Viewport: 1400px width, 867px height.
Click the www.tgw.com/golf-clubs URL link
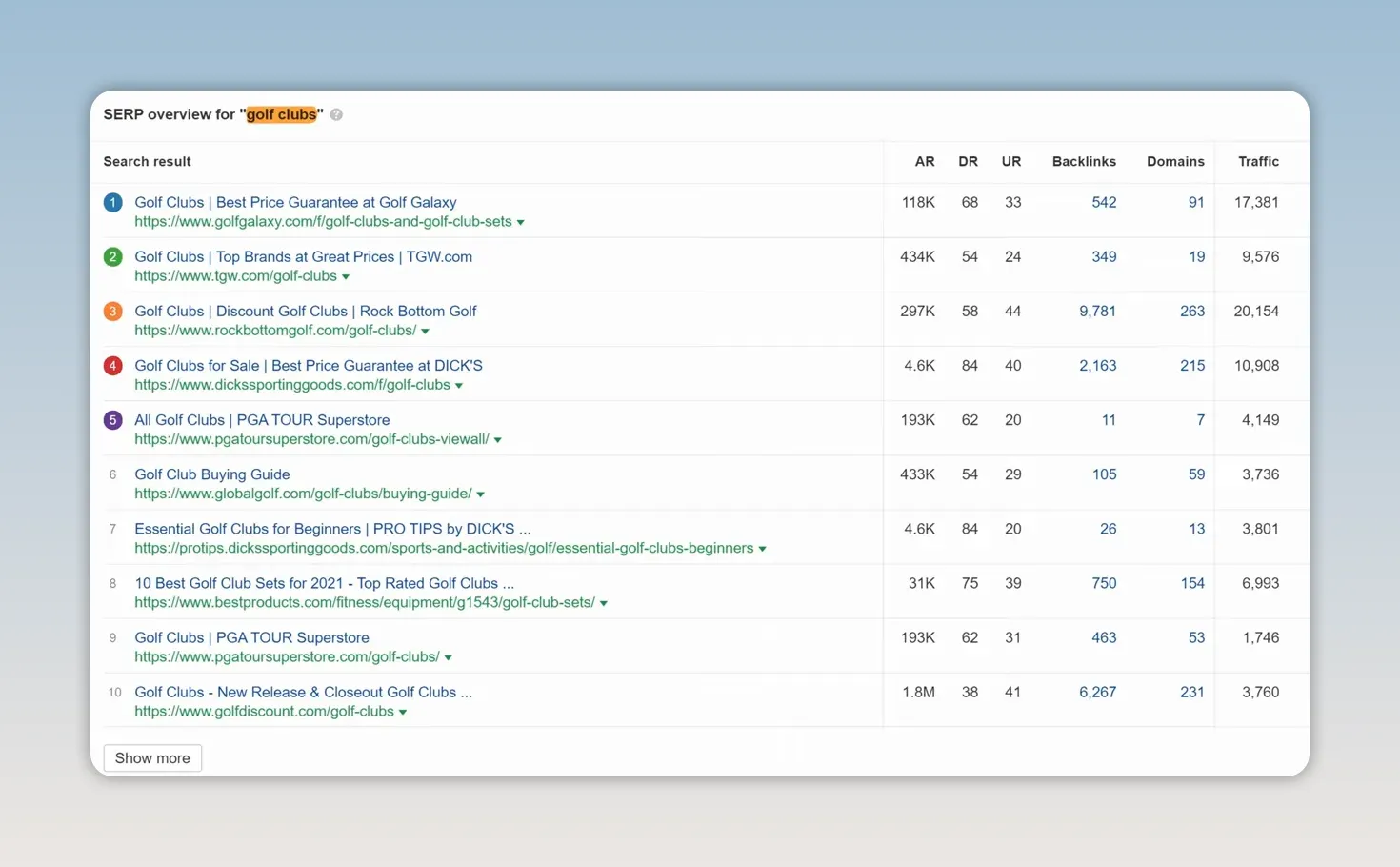235,275
